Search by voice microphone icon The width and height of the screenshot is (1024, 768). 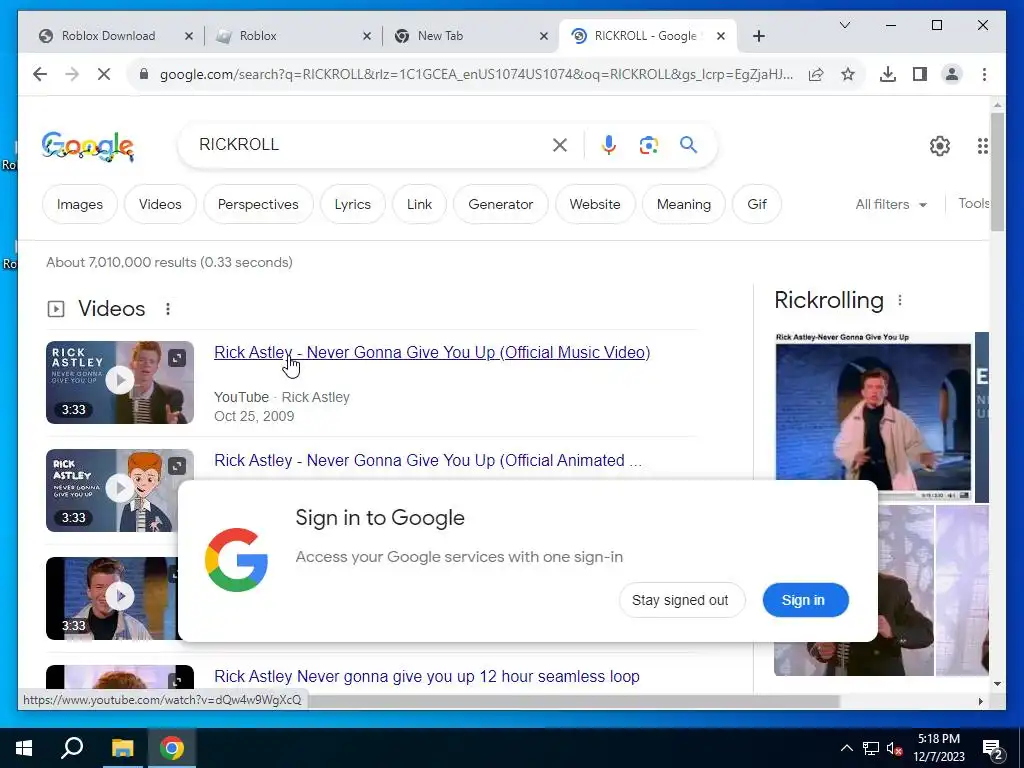(x=609, y=145)
